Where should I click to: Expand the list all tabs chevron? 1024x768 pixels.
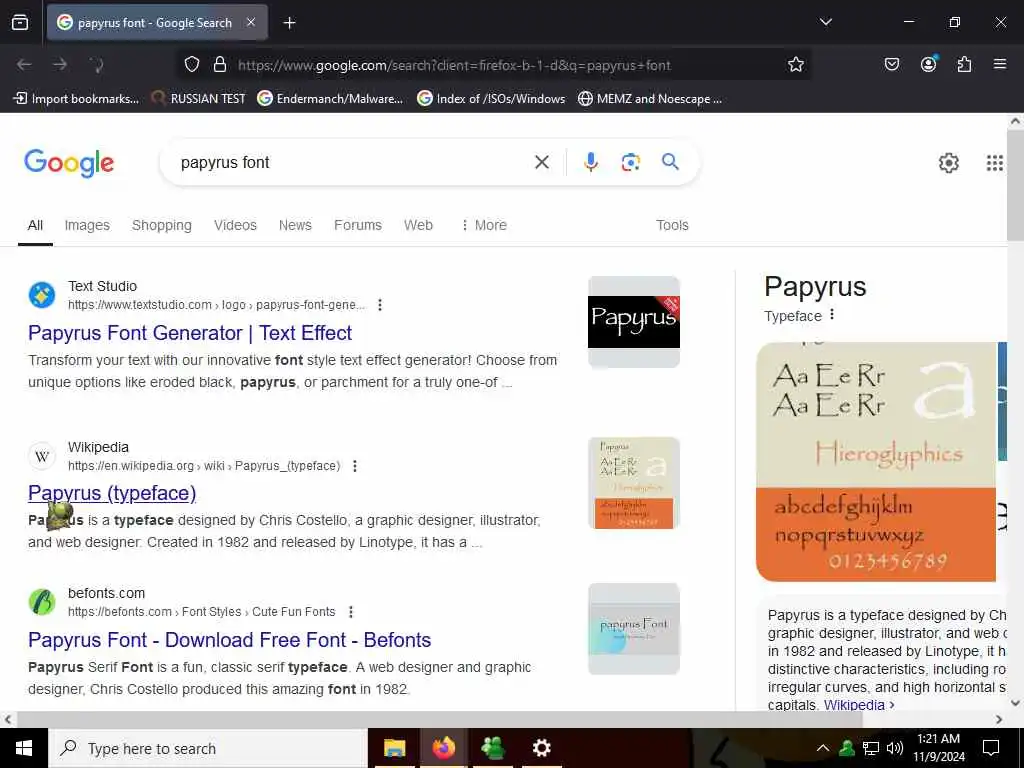825,22
